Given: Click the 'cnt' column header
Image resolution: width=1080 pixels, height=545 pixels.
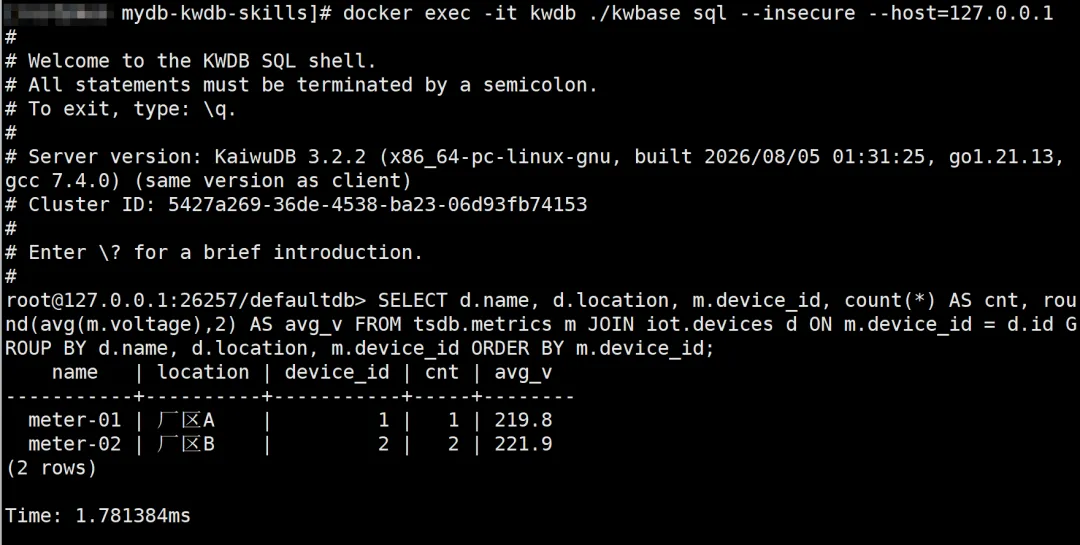Looking at the screenshot, I should pos(442,373).
